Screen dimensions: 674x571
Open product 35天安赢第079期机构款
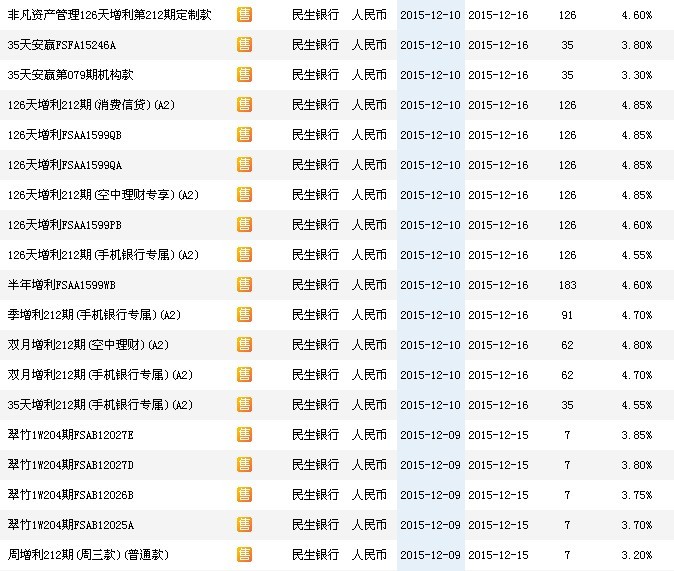pyautogui.click(x=70, y=75)
